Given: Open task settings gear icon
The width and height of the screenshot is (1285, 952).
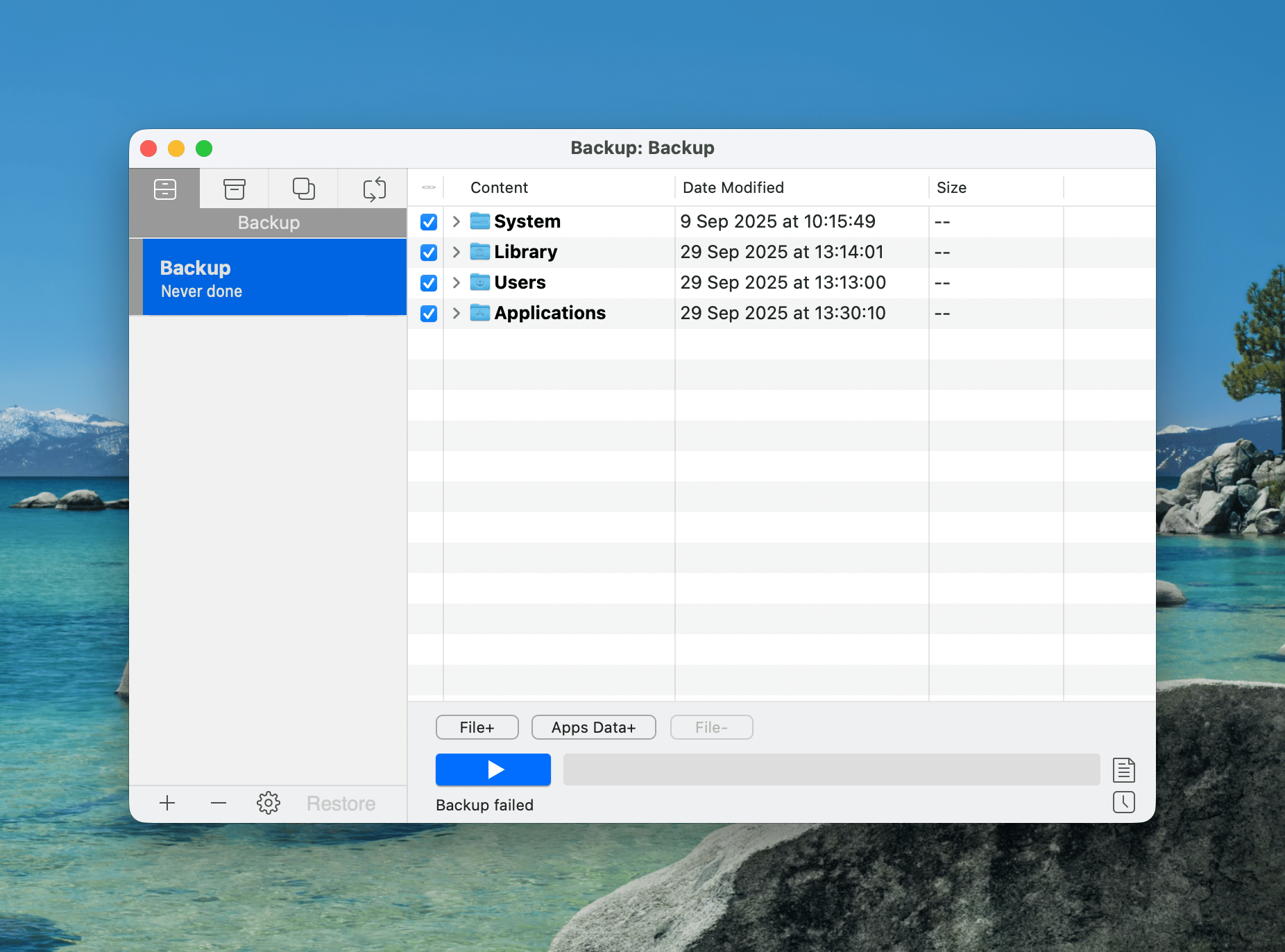Looking at the screenshot, I should tap(269, 803).
